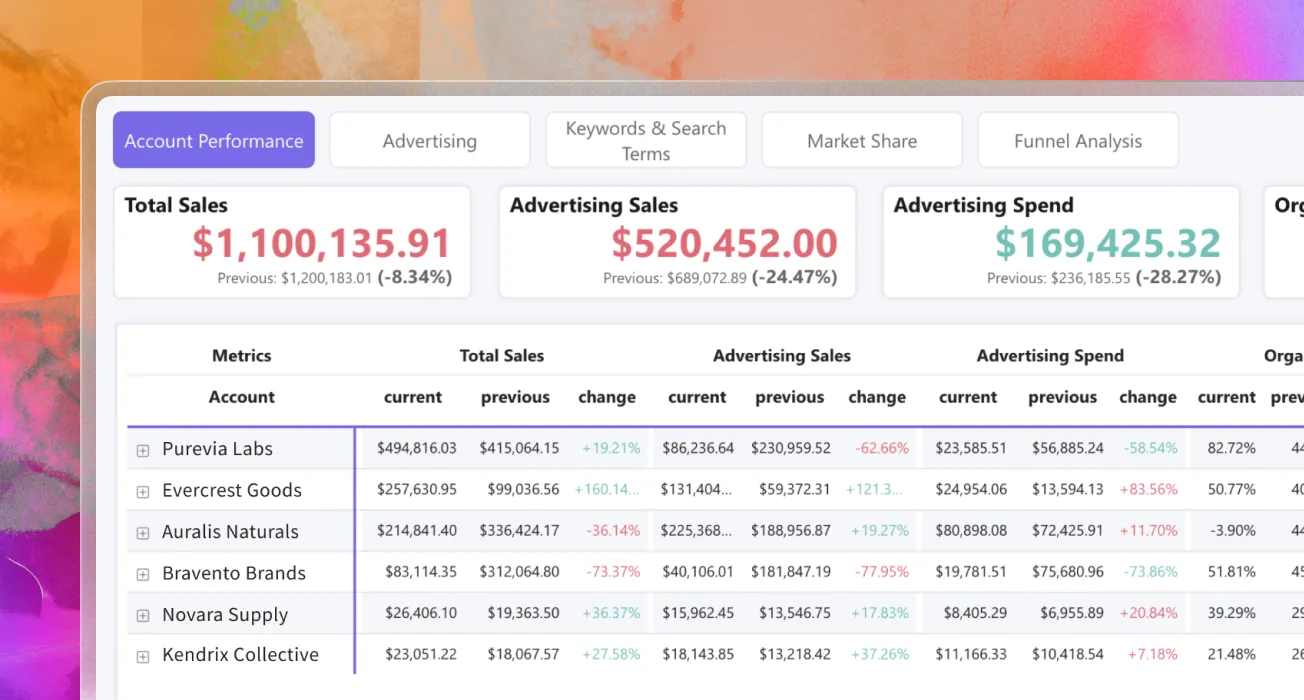Click the $18,143.85 cell
The image size is (1304, 700).
(698, 655)
